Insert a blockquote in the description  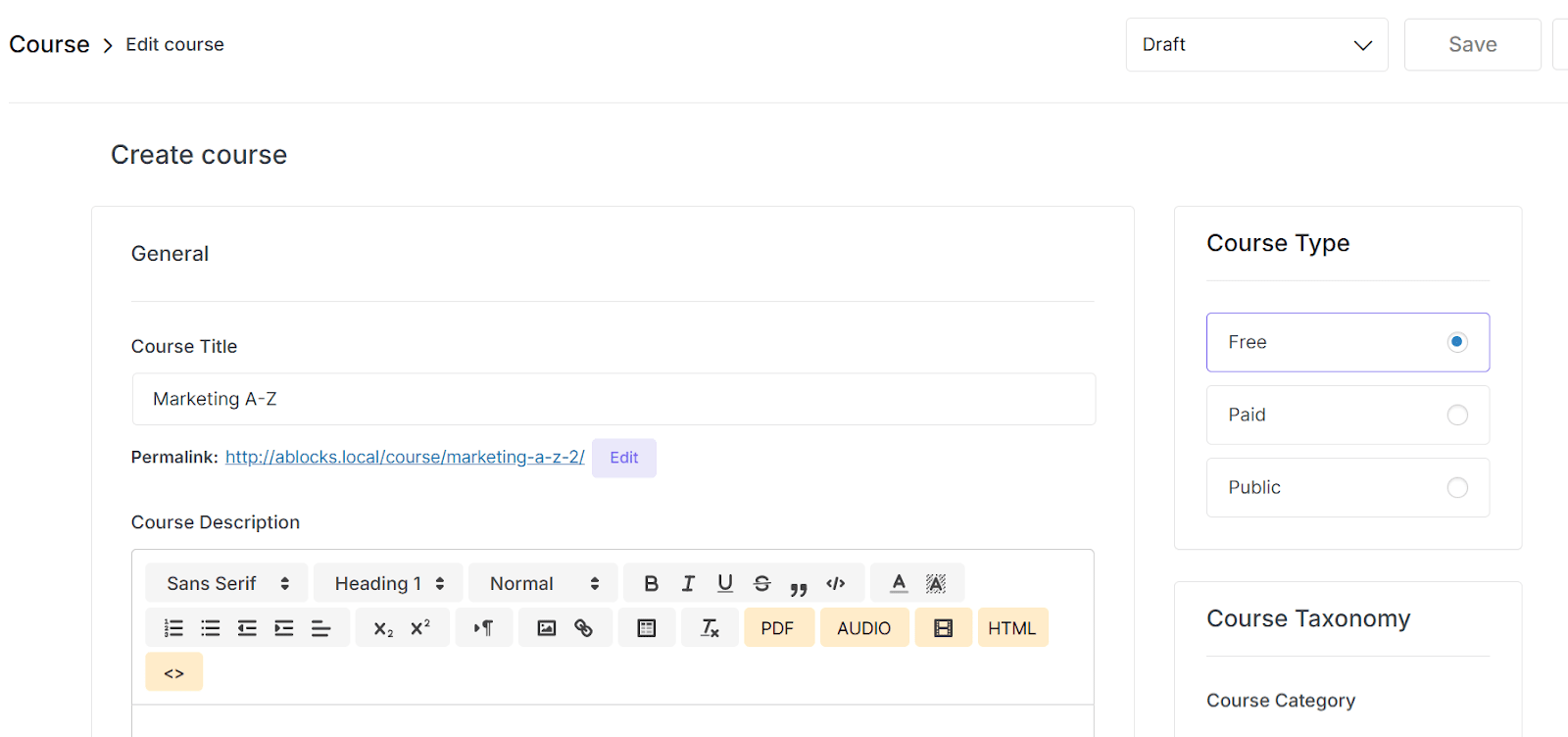(799, 585)
